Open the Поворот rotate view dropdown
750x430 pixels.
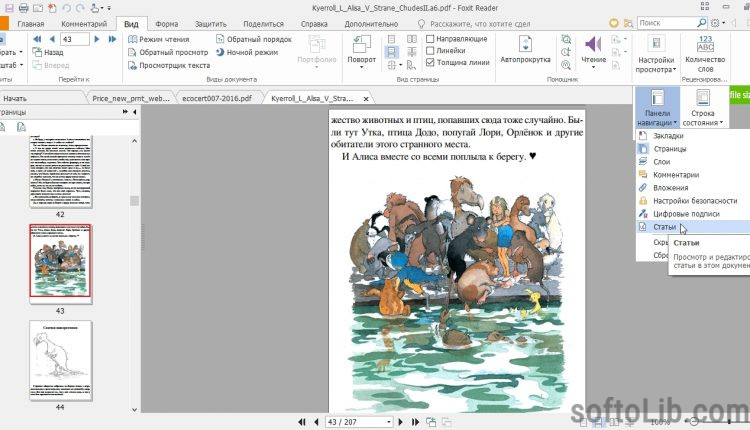[361, 52]
